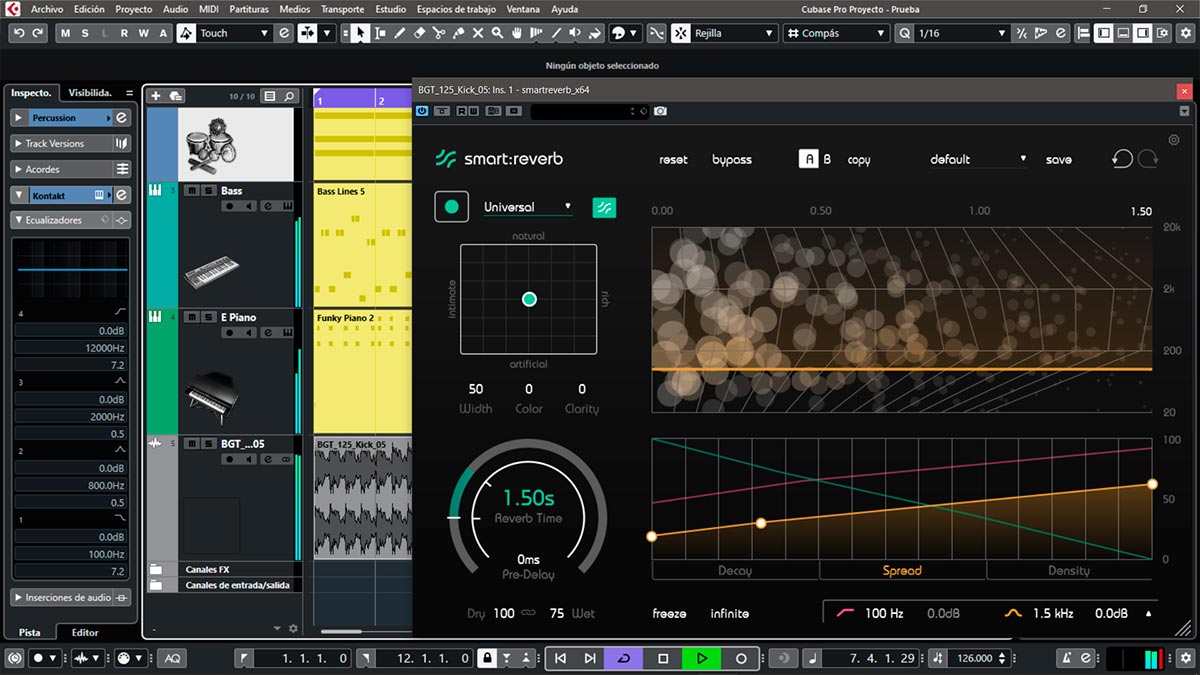Select the Range Selection tool
The width and height of the screenshot is (1200, 675).
pyautogui.click(x=380, y=33)
